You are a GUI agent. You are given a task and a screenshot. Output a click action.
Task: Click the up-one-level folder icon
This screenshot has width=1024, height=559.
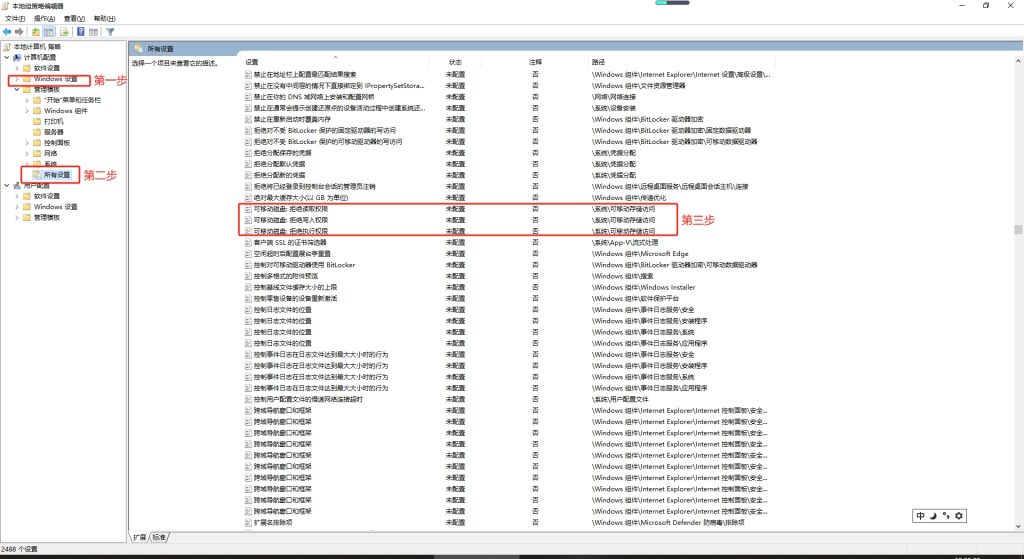coord(35,31)
